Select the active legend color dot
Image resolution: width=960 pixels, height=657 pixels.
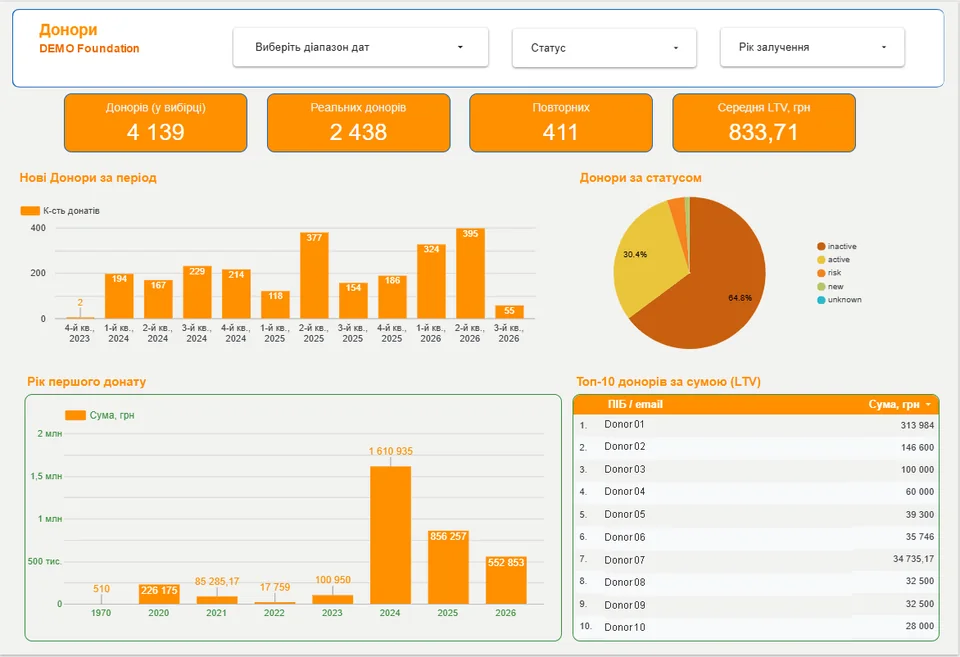pos(821,260)
